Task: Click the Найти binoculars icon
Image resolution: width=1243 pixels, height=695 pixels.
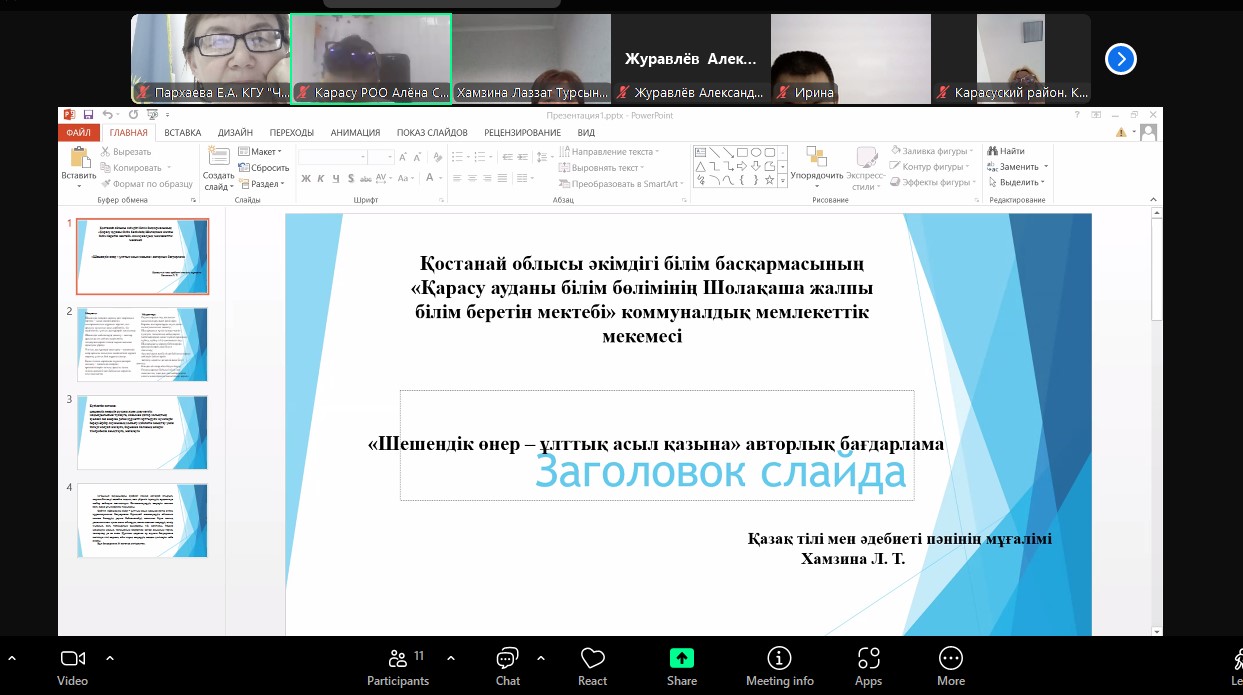Action: point(992,151)
